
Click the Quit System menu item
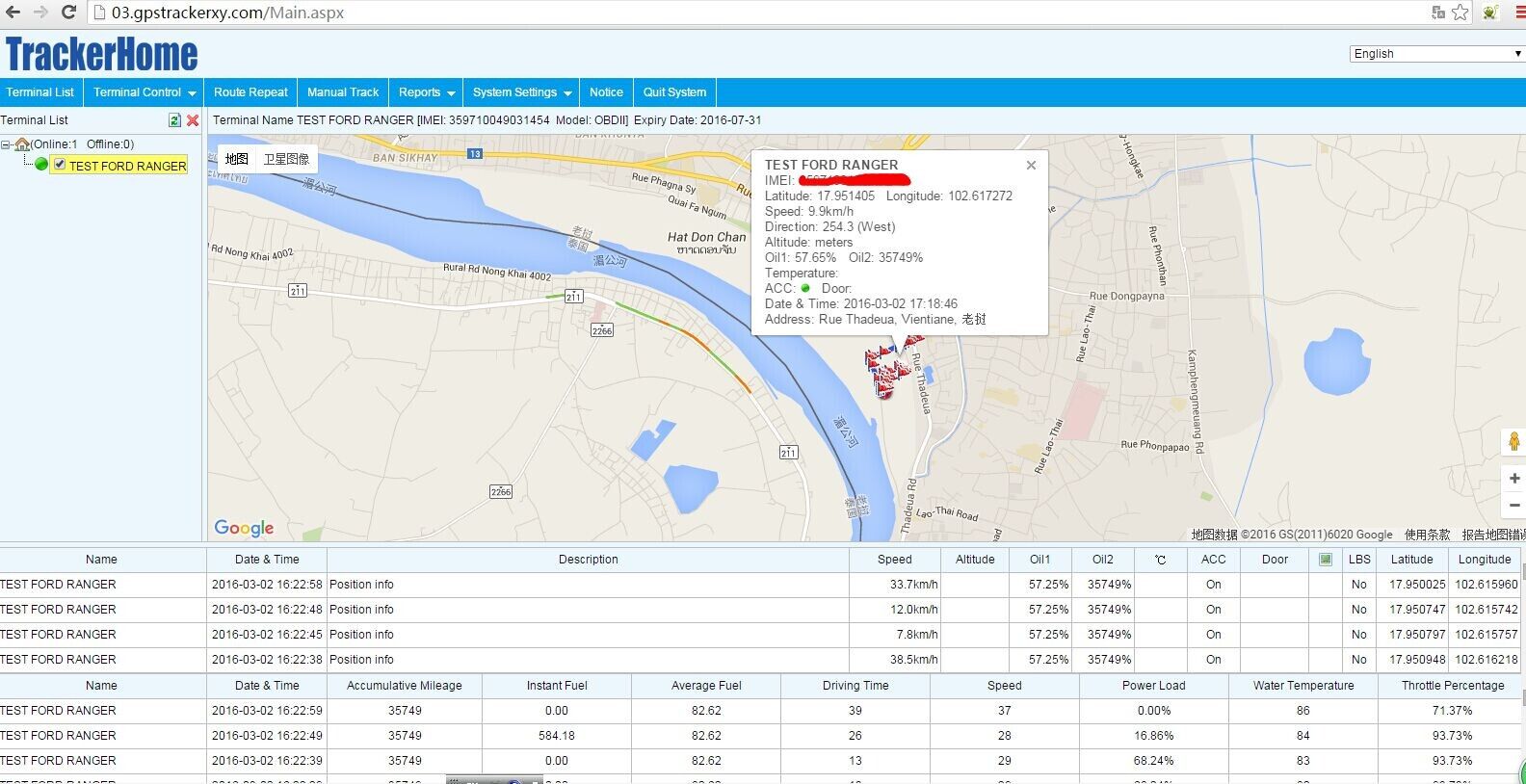pyautogui.click(x=674, y=92)
